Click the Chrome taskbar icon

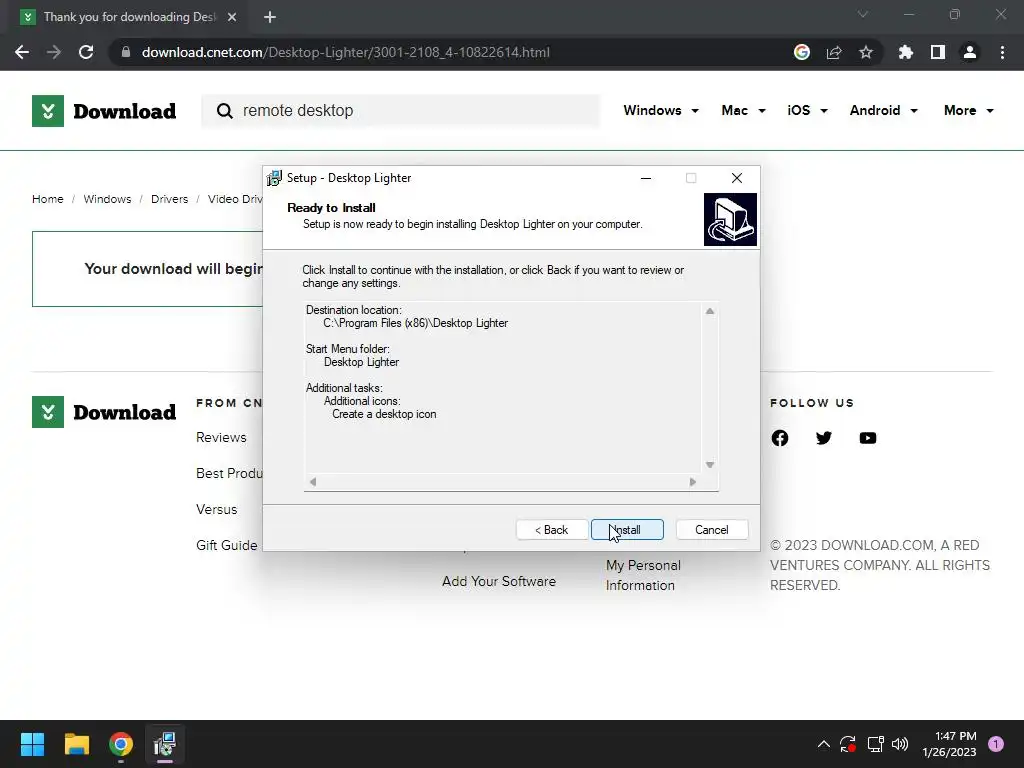(121, 744)
